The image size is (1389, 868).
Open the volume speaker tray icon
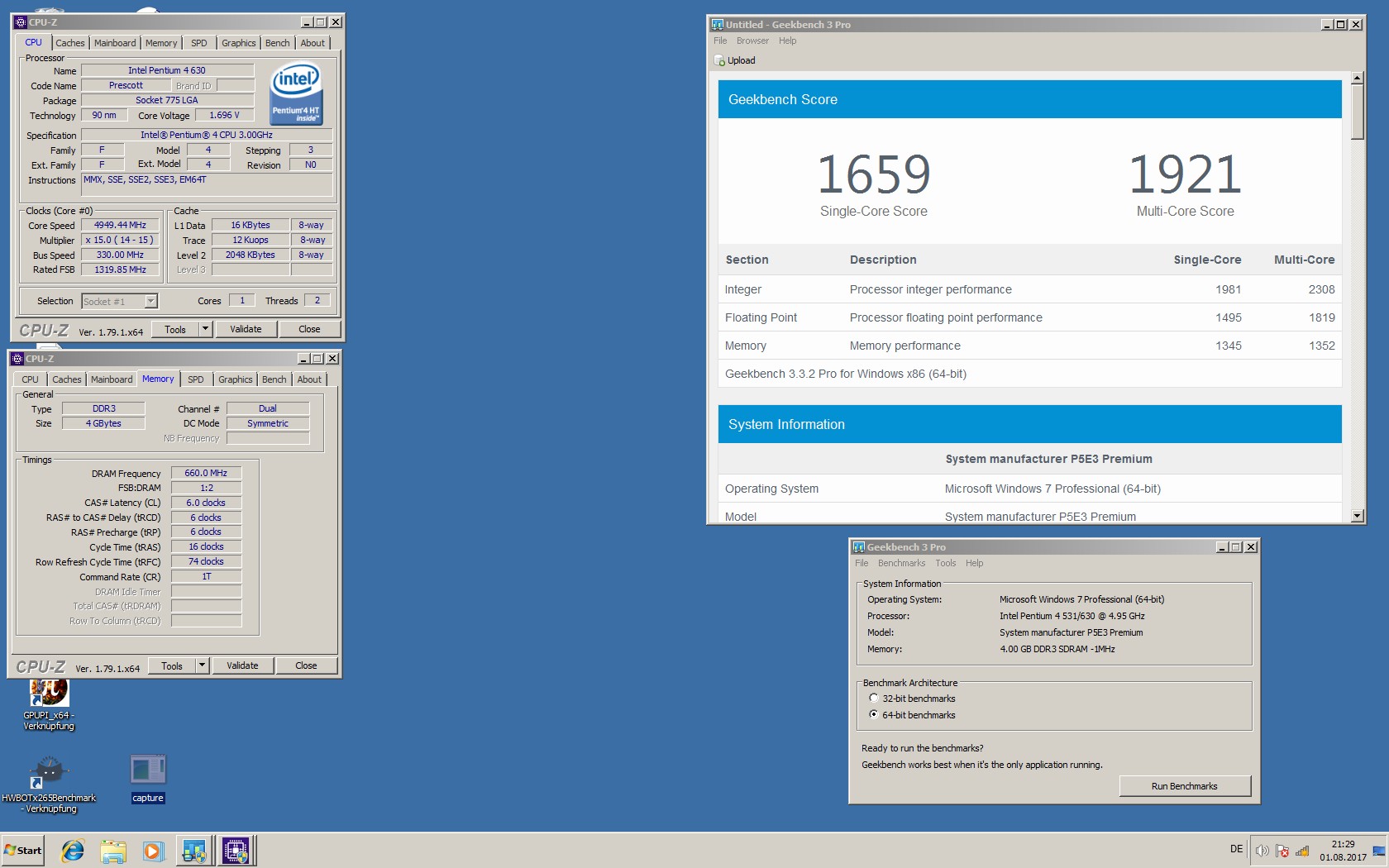coord(1262,851)
